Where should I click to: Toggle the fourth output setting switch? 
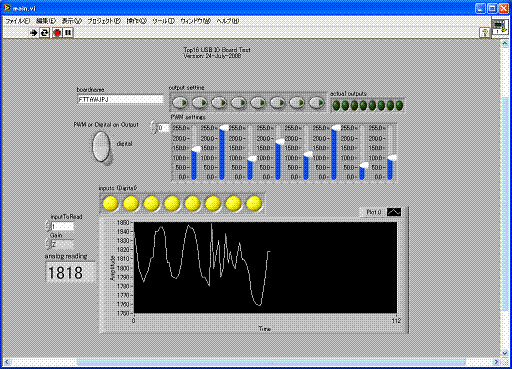click(x=239, y=103)
